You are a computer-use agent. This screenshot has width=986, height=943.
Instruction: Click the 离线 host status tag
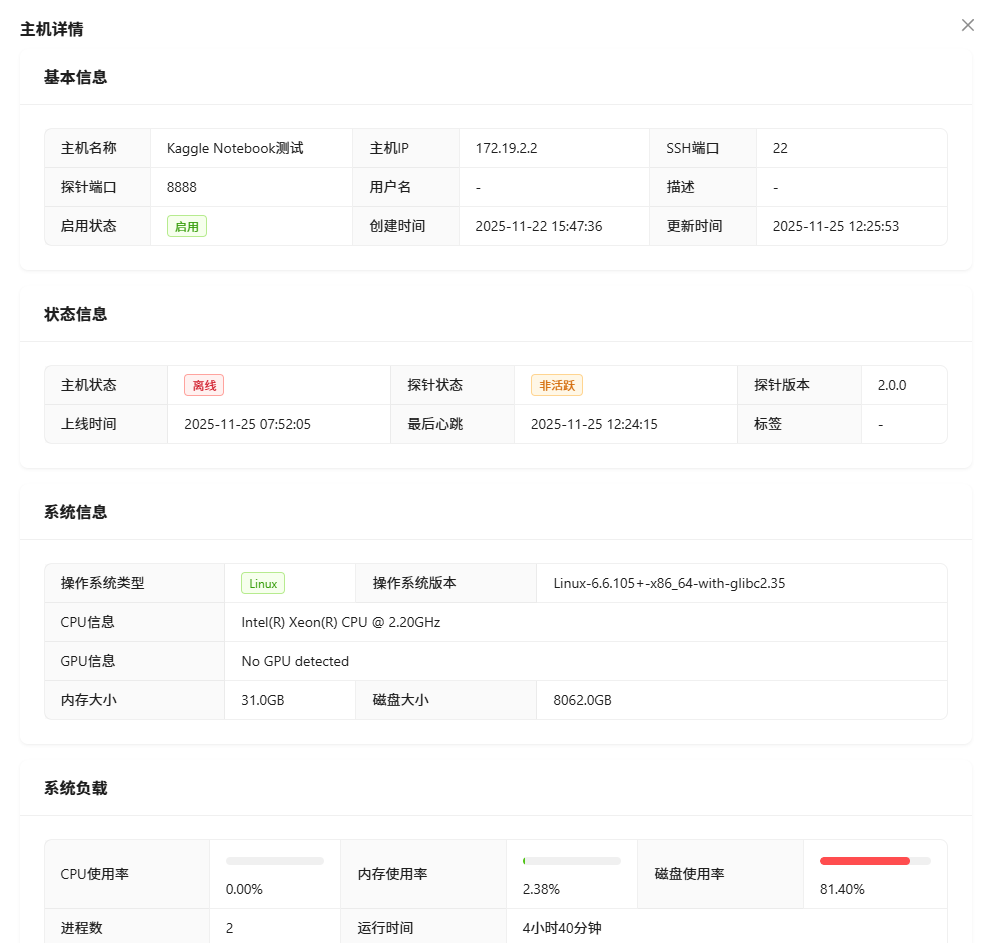(x=204, y=385)
